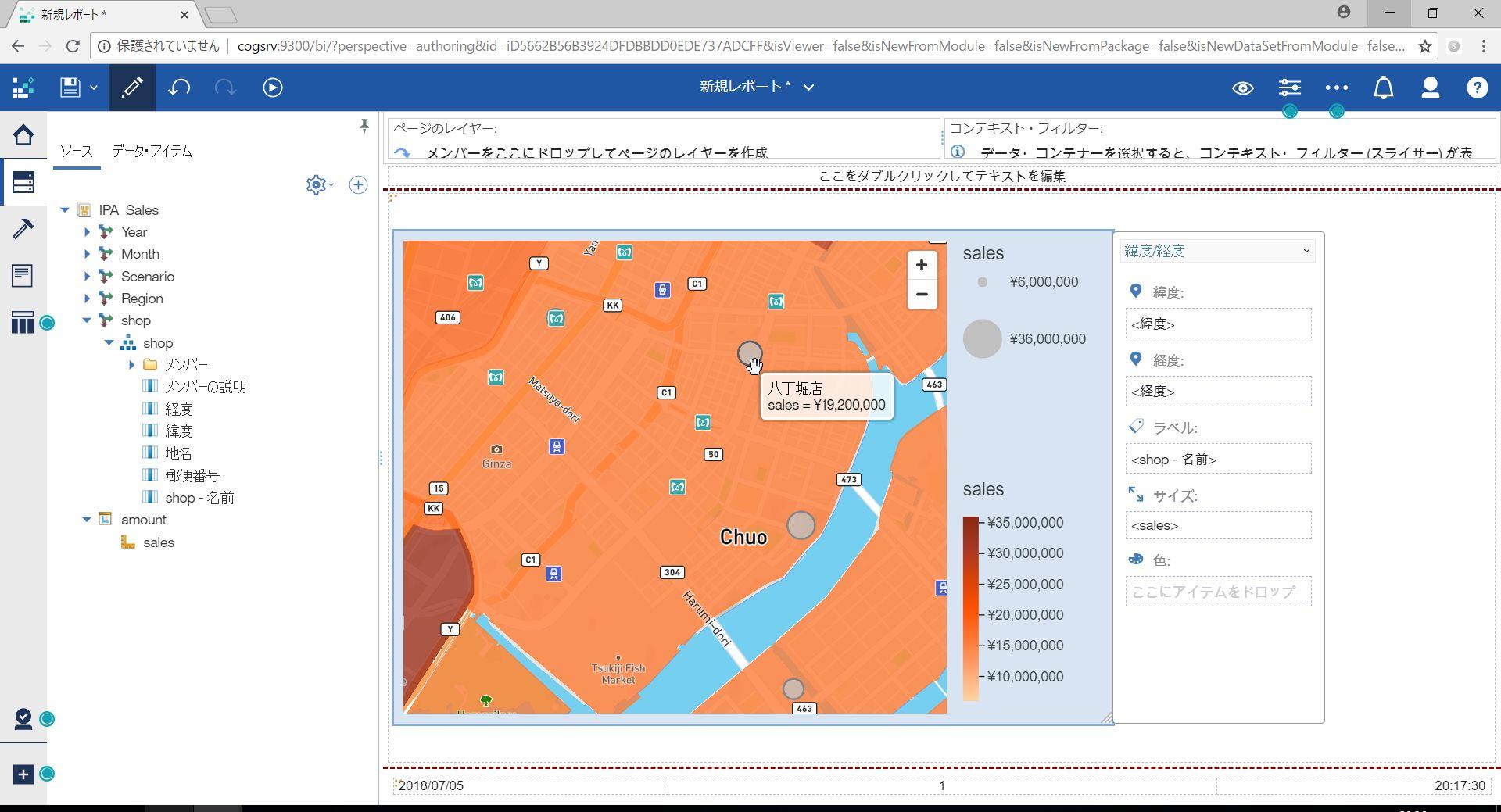Click the <shop - 名前> label slot
The height and width of the screenshot is (812, 1501).
point(1218,460)
